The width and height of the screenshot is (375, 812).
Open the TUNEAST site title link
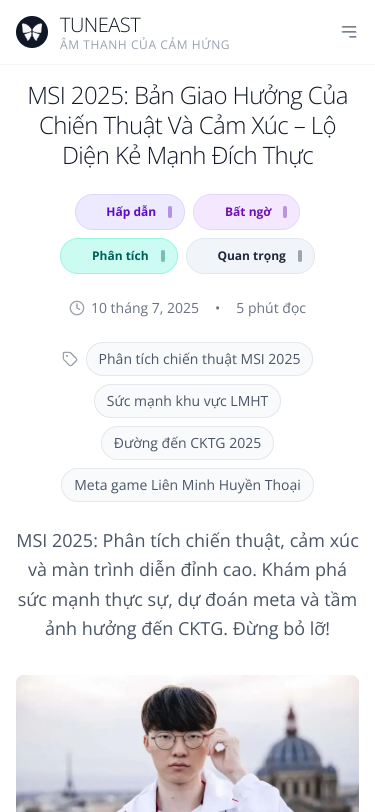pyautogui.click(x=100, y=25)
